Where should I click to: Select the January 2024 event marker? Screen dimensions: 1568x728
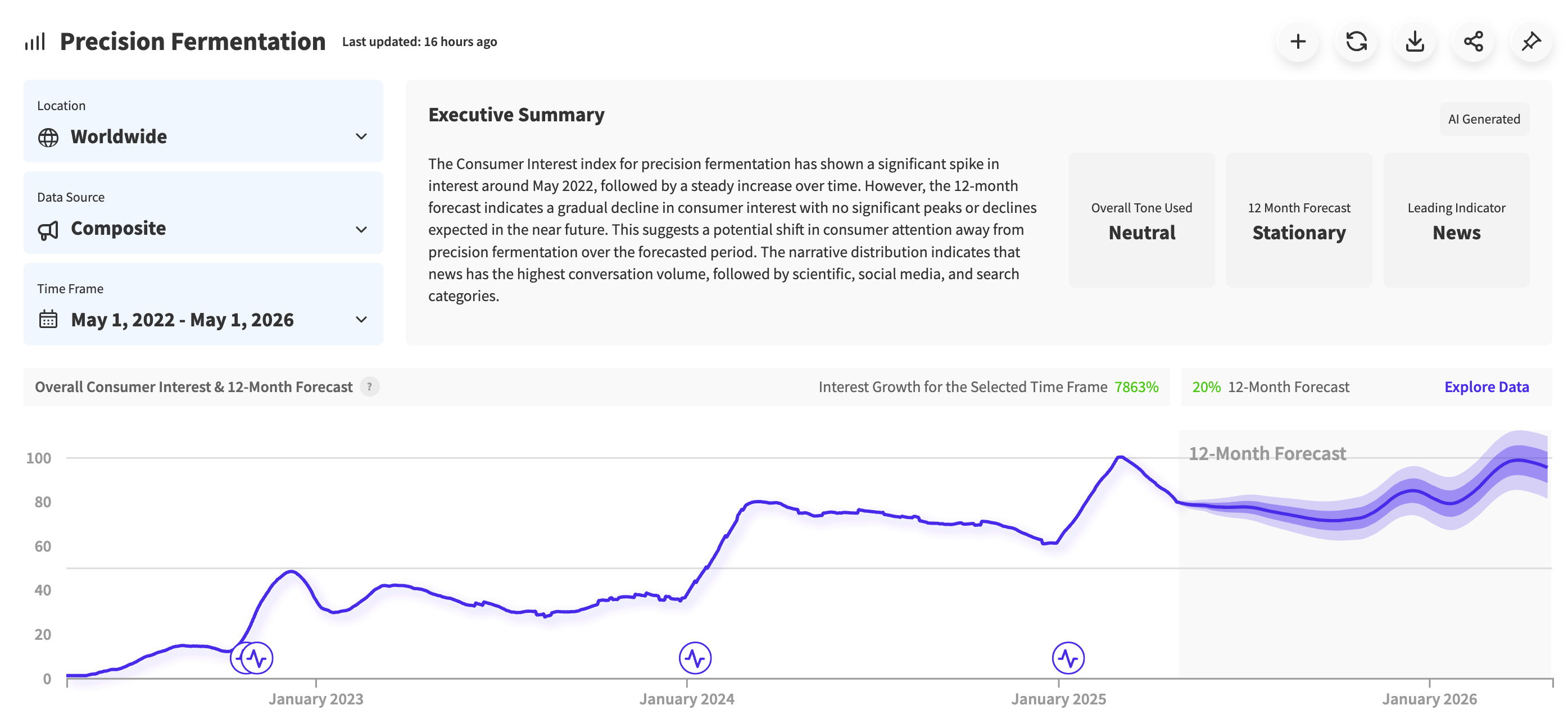tap(695, 657)
